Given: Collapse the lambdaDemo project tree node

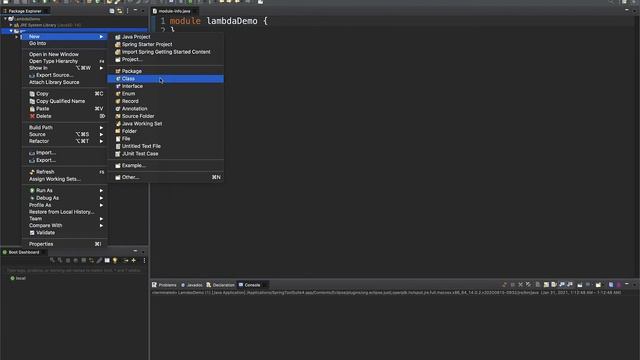Looking at the screenshot, I should click(x=5, y=19).
